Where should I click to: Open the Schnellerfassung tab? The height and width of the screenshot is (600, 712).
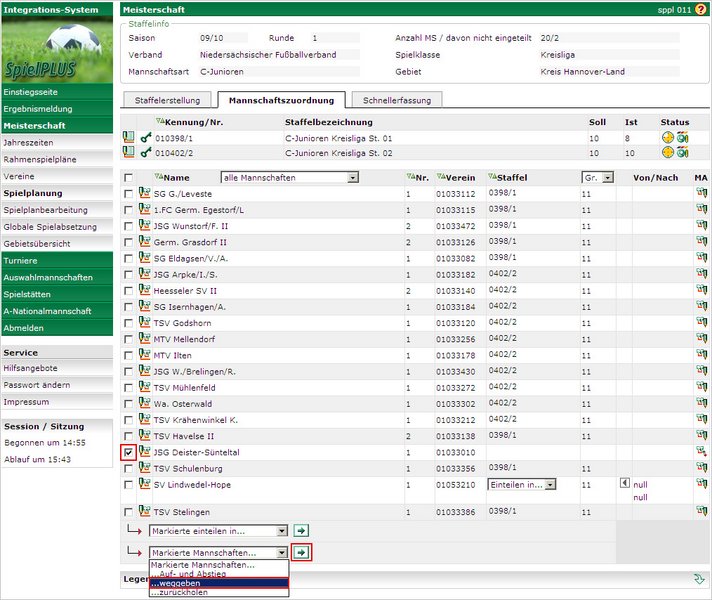pyautogui.click(x=397, y=100)
